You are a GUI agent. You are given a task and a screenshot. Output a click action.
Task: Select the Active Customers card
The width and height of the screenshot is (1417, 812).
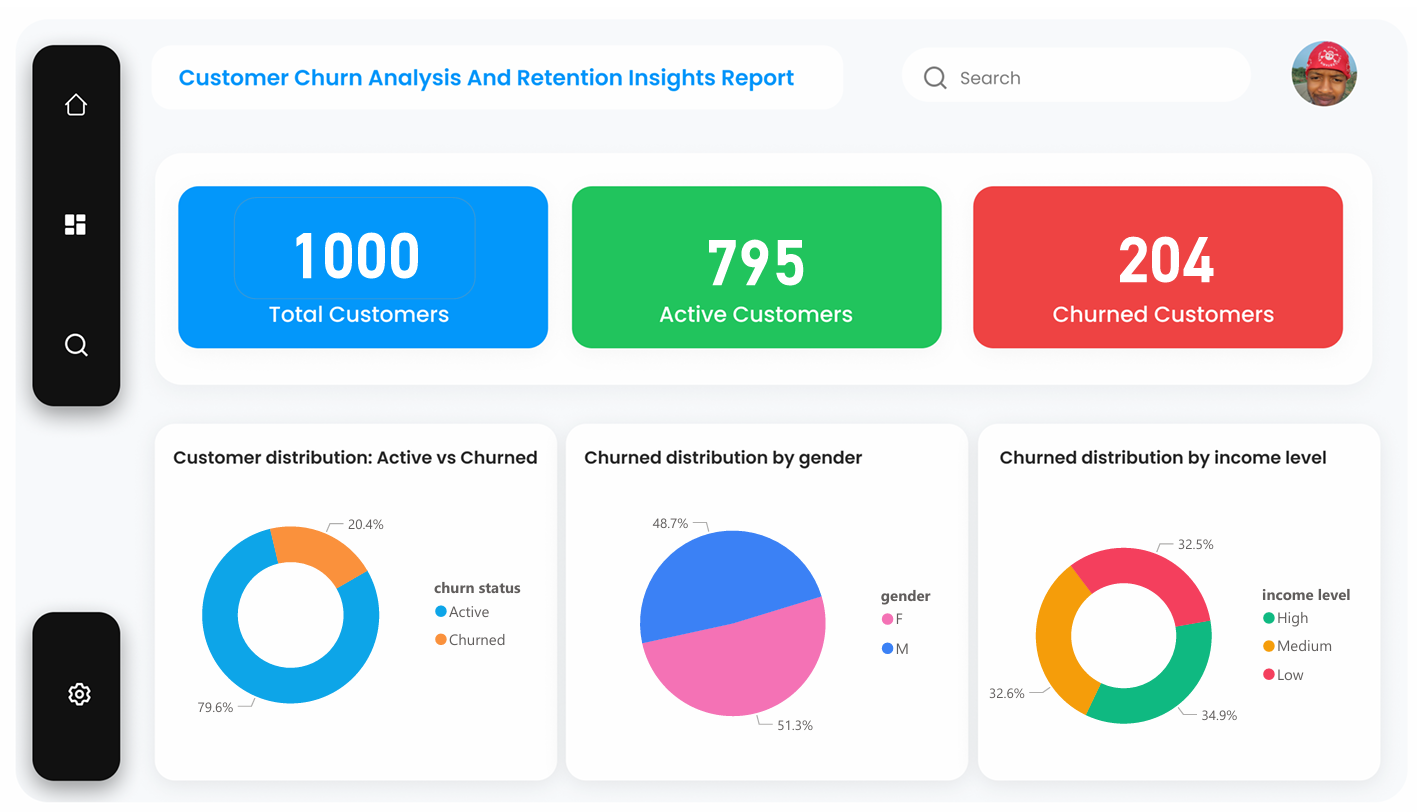click(x=756, y=267)
